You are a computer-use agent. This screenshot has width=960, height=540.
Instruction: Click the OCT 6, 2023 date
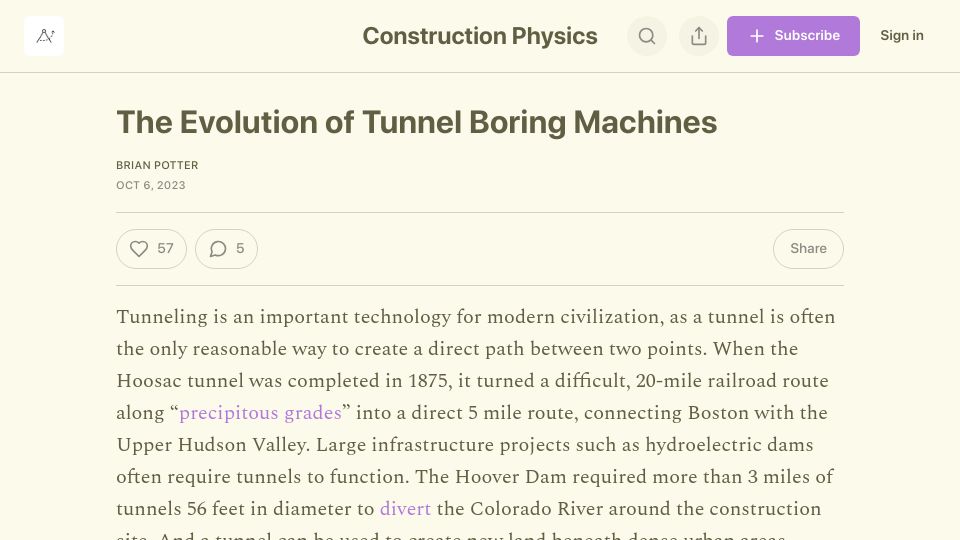151,186
